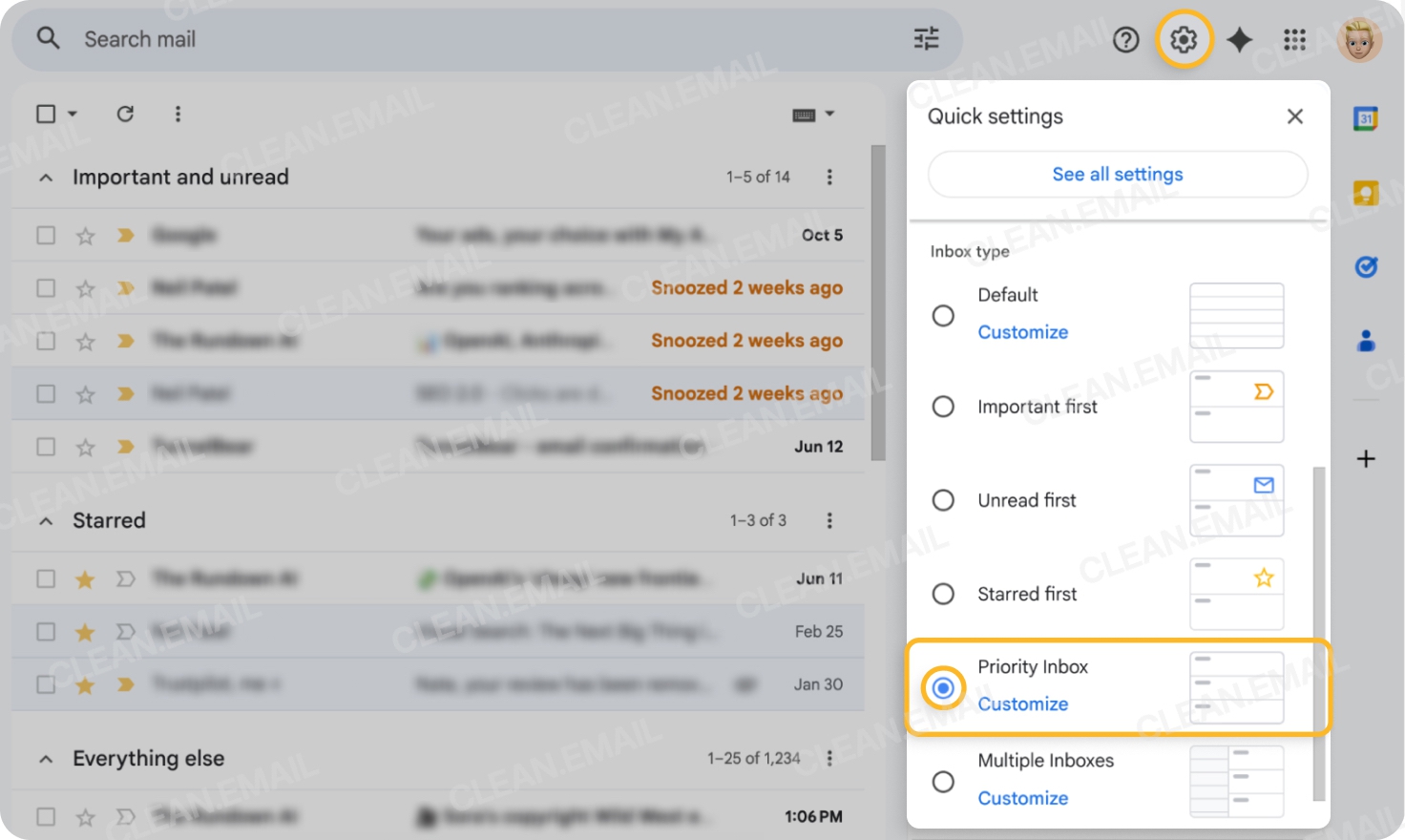Open search options filter icon
1405x840 pixels.
pyautogui.click(x=926, y=39)
